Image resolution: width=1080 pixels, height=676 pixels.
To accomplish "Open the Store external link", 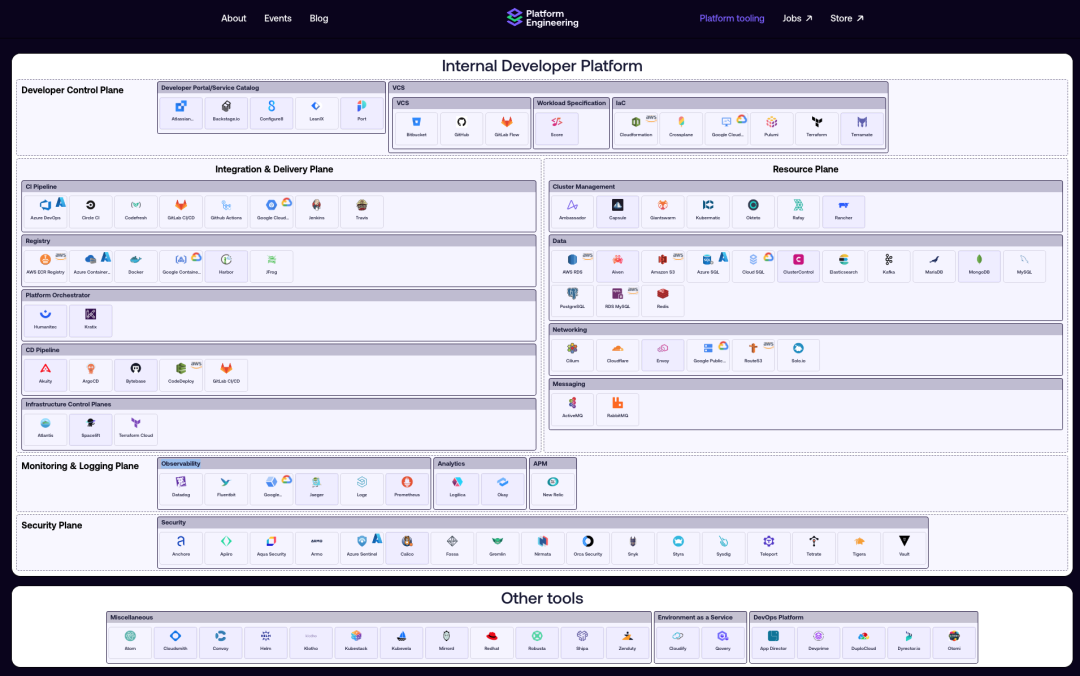I will click(847, 19).
